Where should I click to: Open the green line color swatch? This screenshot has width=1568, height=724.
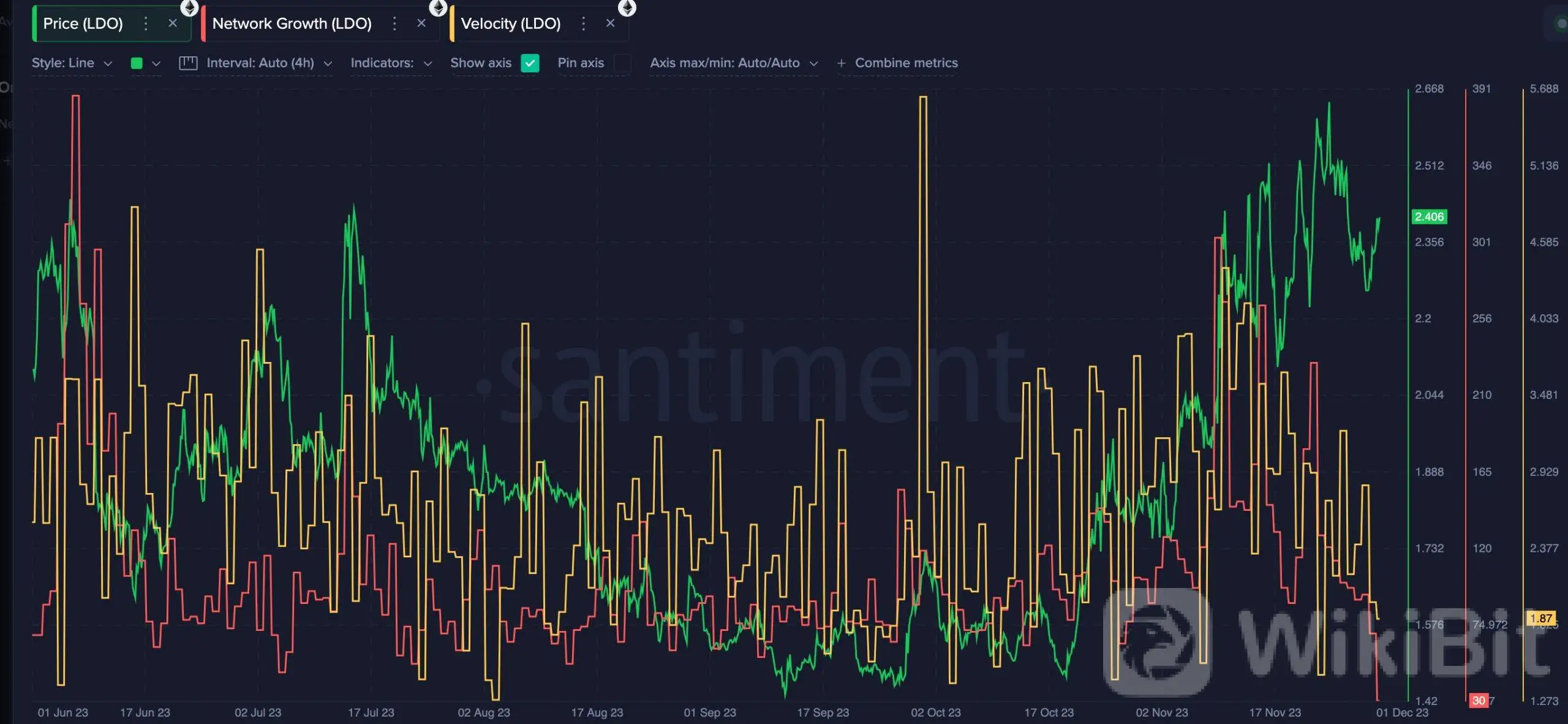137,63
